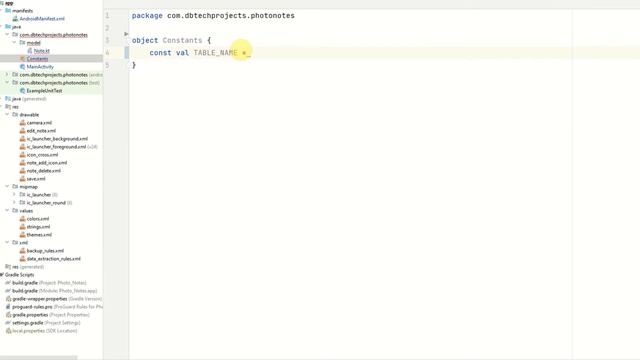The width and height of the screenshot is (640, 360).
Task: Open build.gradle for Module Photo_Notes.app
Action: tap(54, 291)
